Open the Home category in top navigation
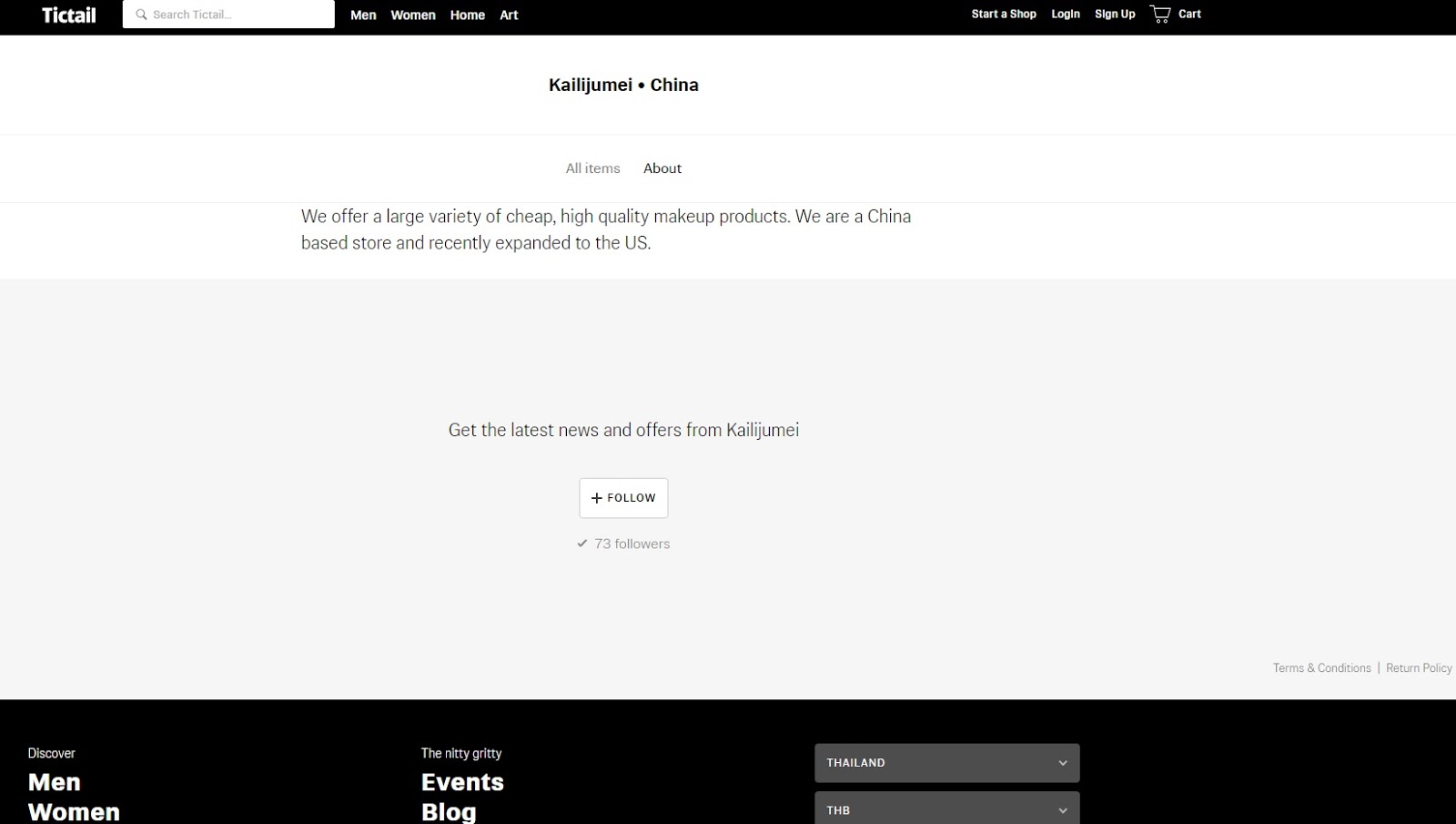Screen dimensions: 1456x824 [x=468, y=15]
